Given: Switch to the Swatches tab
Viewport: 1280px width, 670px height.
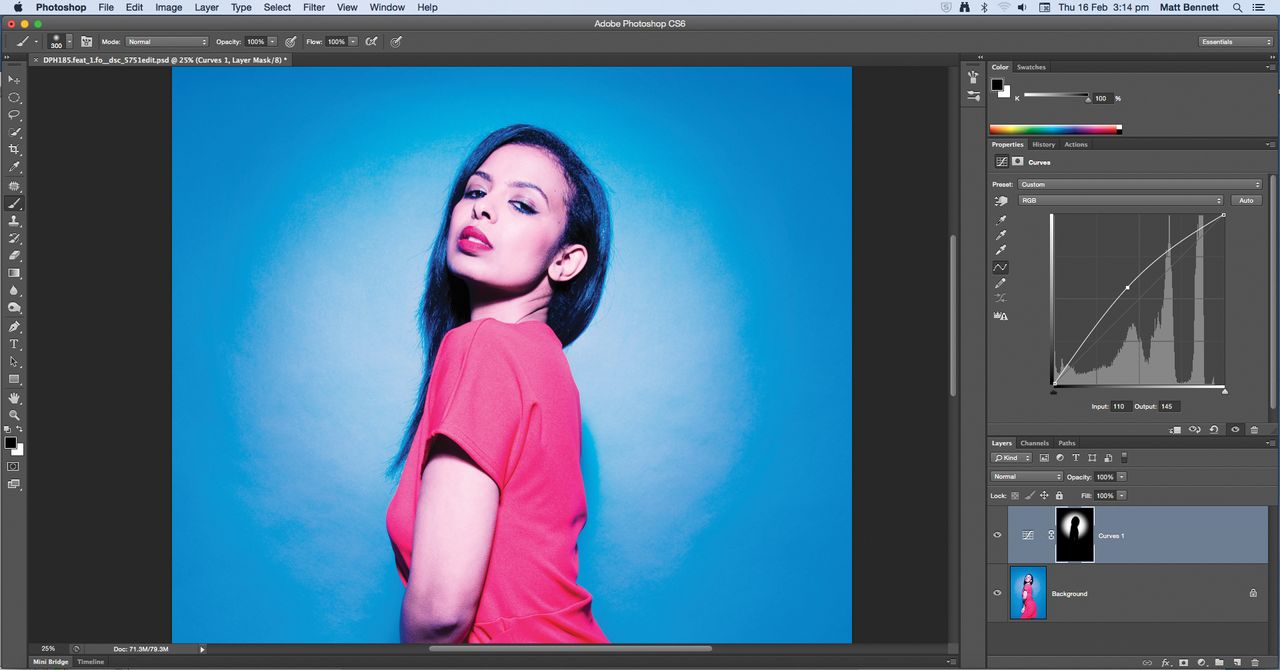Looking at the screenshot, I should point(1031,67).
